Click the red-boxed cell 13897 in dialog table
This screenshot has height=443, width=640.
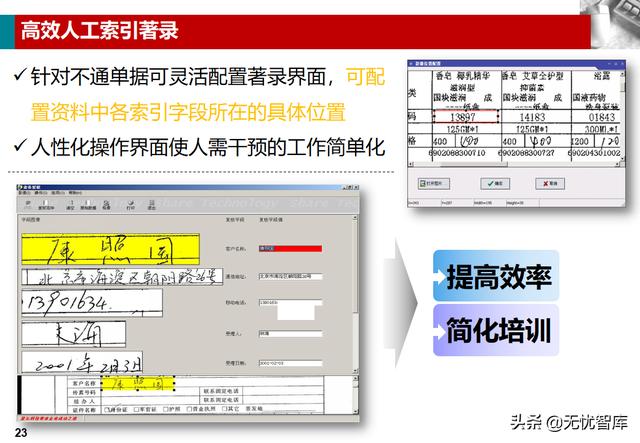coord(466,117)
